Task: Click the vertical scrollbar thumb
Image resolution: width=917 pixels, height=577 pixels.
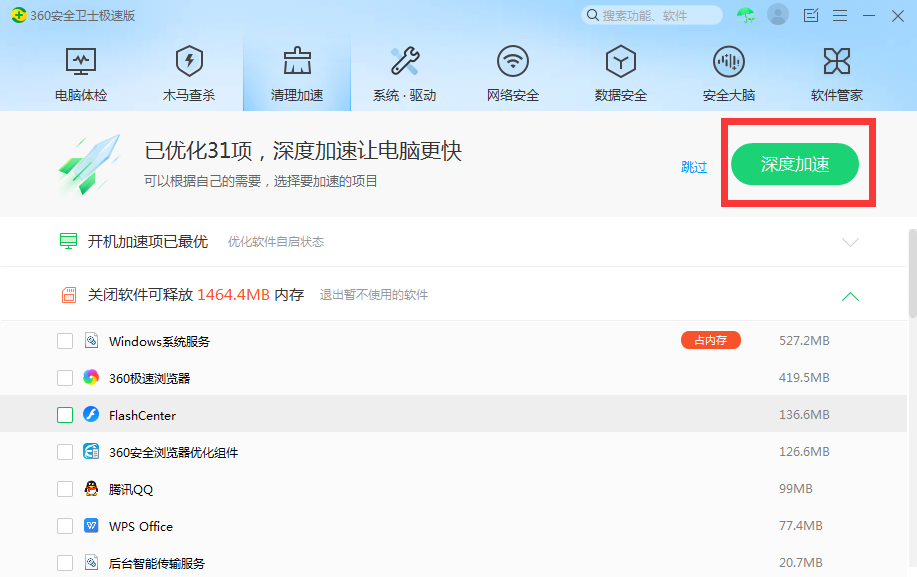Action: [x=912, y=274]
